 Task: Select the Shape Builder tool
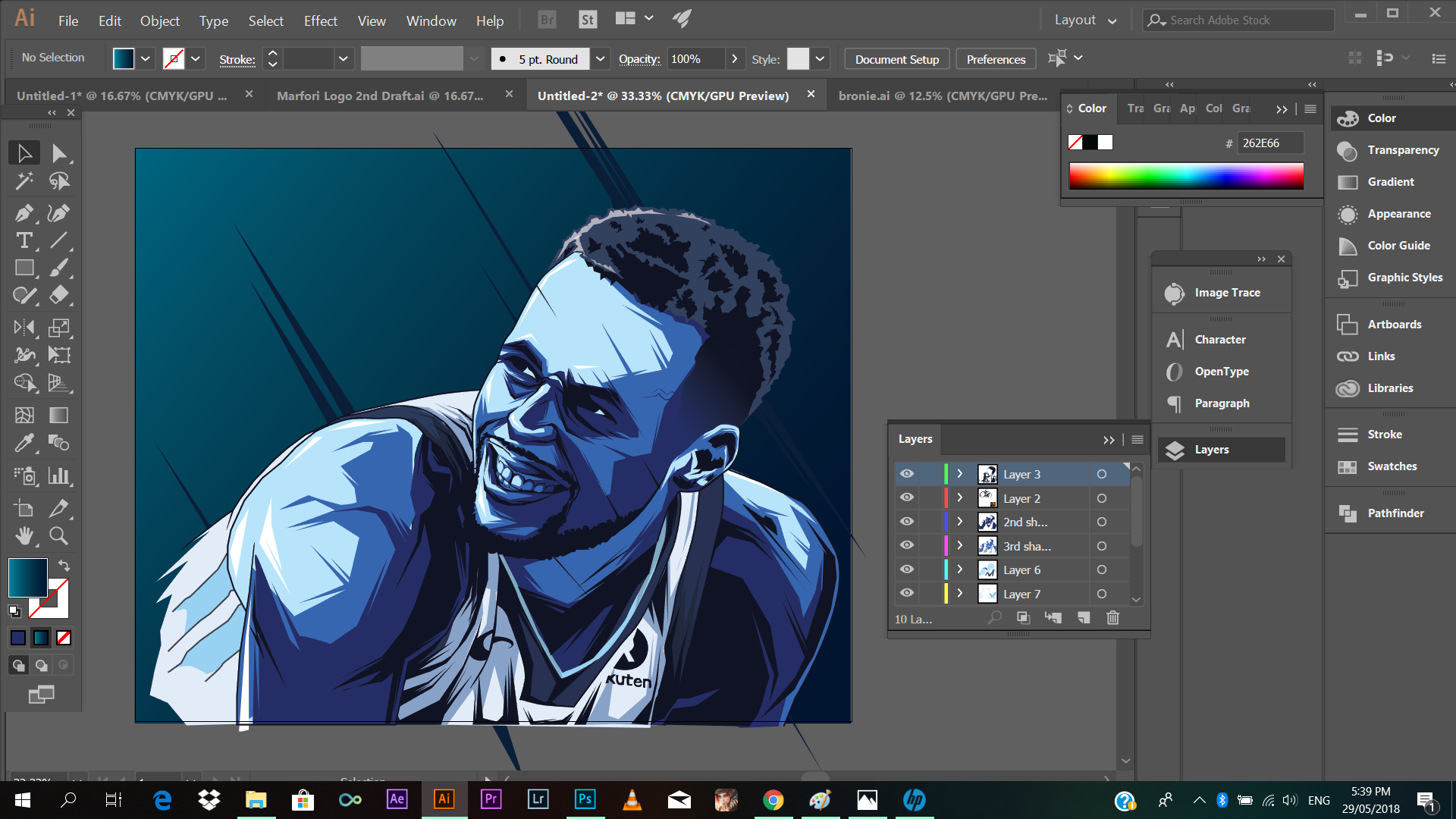[24, 382]
